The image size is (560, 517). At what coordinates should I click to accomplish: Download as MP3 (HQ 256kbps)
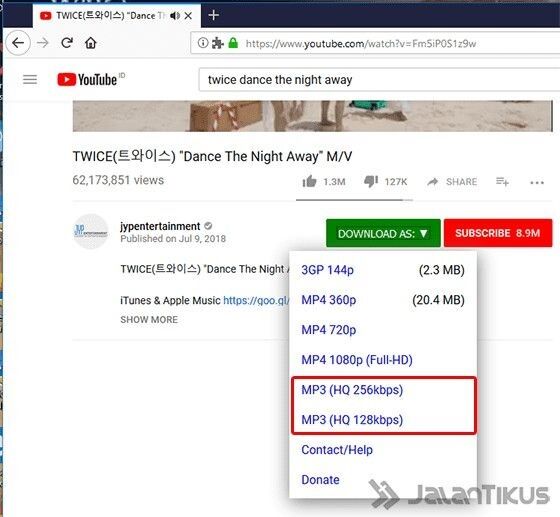[382, 390]
